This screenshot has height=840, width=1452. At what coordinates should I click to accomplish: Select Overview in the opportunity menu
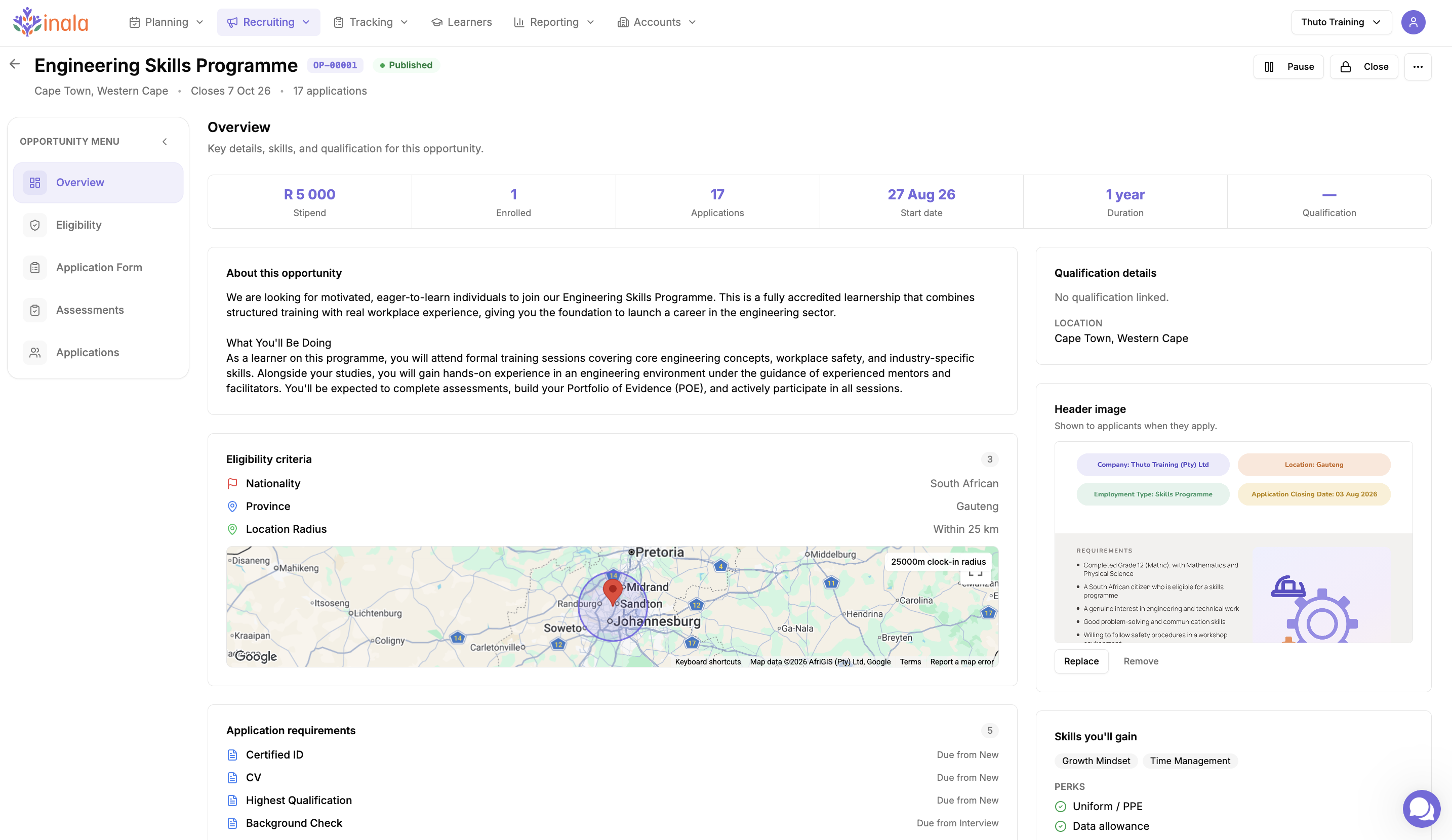tap(98, 183)
